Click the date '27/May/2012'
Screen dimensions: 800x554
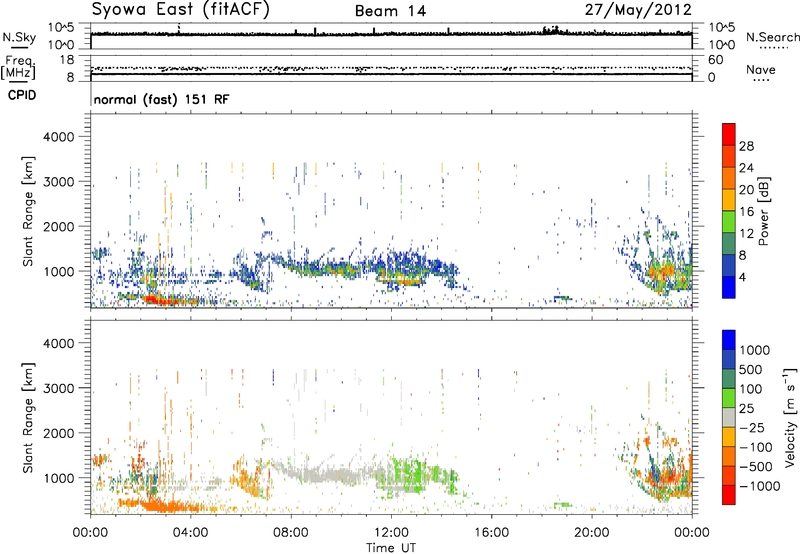[x=638, y=10]
